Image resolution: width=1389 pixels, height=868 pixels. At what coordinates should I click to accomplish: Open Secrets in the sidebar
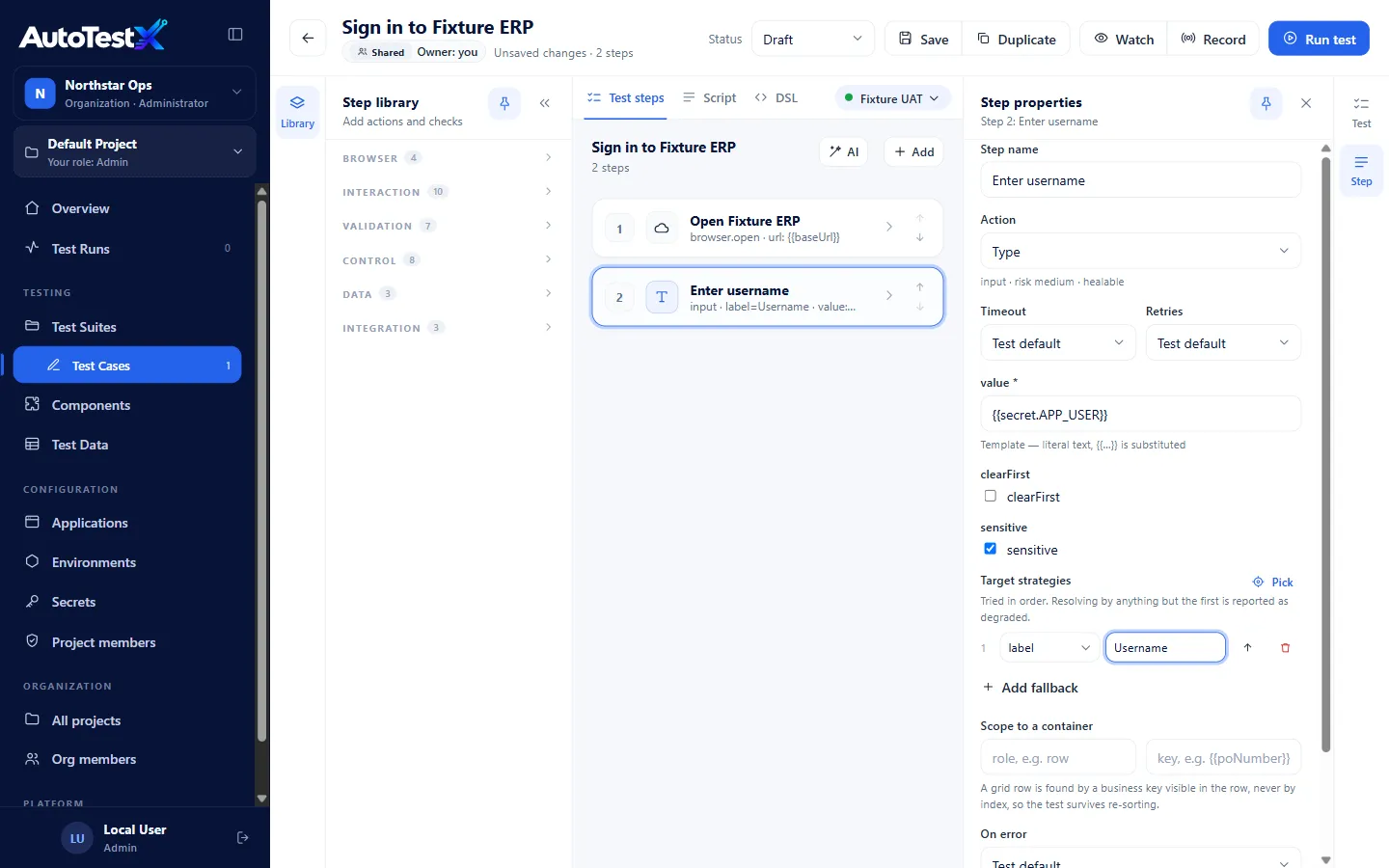pyautogui.click(x=127, y=602)
